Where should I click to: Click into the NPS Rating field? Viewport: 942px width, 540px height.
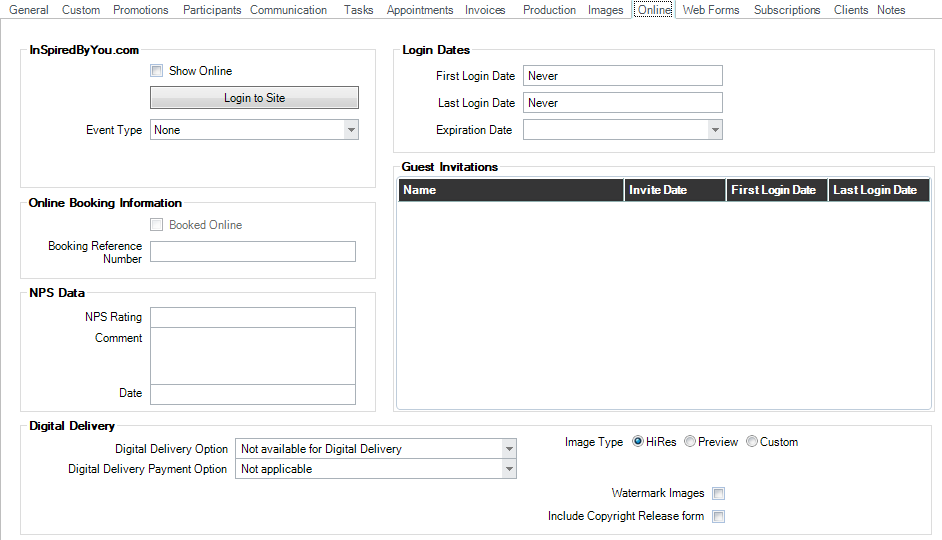[253, 317]
